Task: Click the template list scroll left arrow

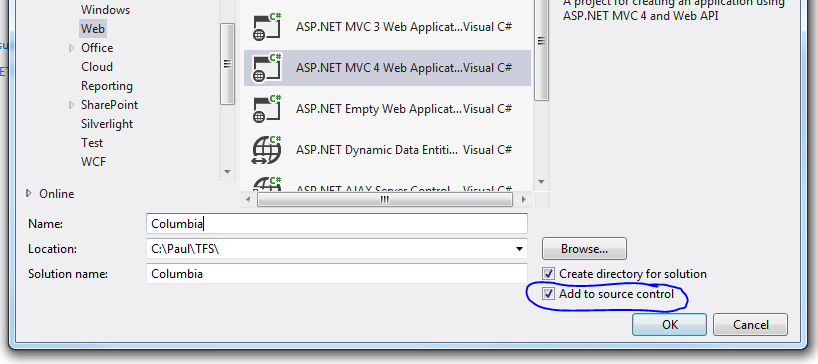Action: point(248,200)
